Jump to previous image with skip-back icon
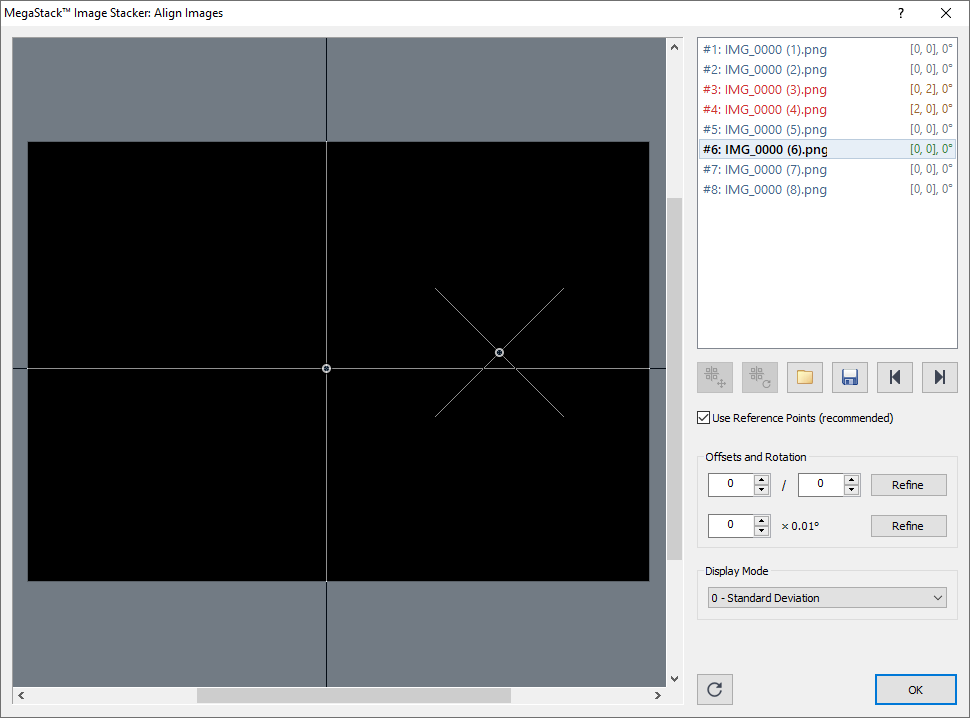This screenshot has width=970, height=718. [895, 377]
